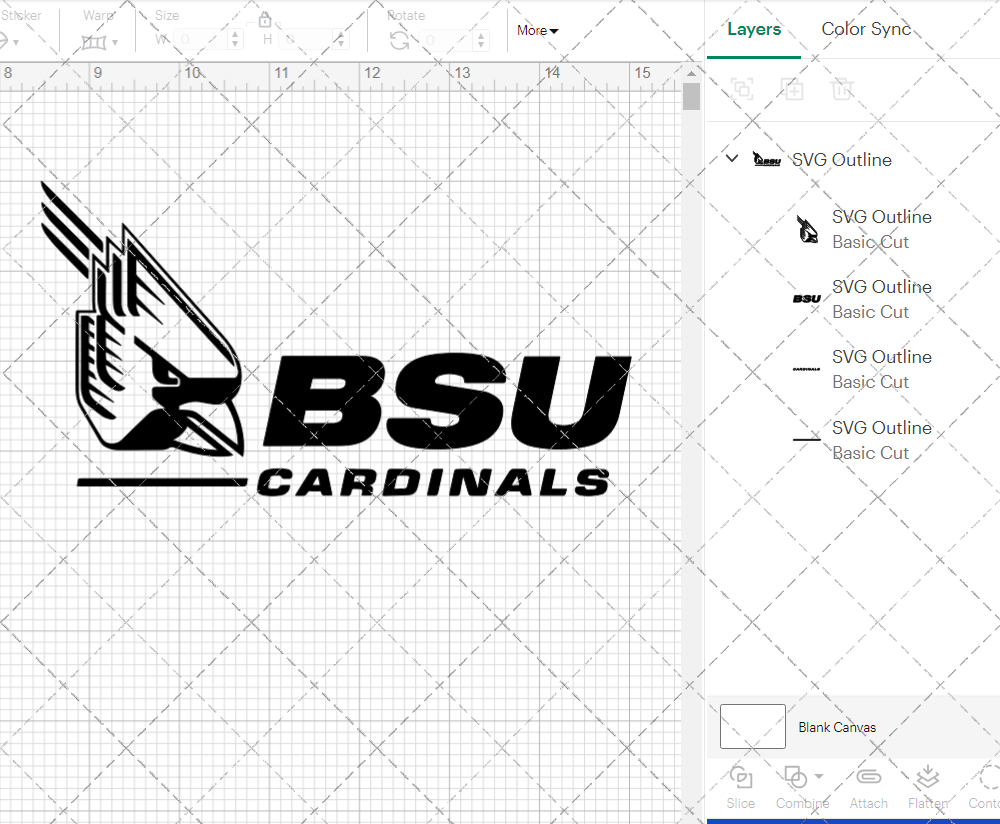Click the Sticker tool icon
Viewport: 1000px width, 824px height.
8,41
